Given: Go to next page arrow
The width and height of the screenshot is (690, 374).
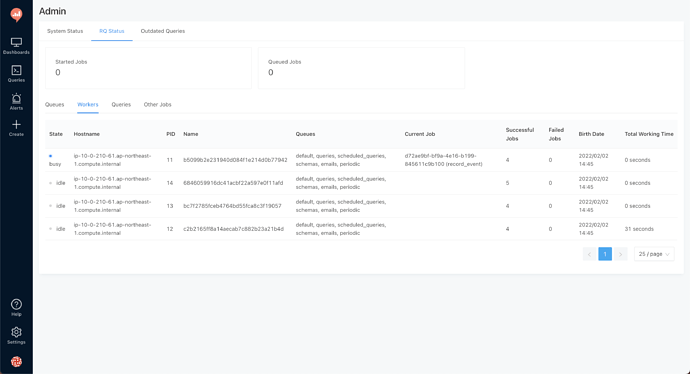Looking at the screenshot, I should coord(620,254).
